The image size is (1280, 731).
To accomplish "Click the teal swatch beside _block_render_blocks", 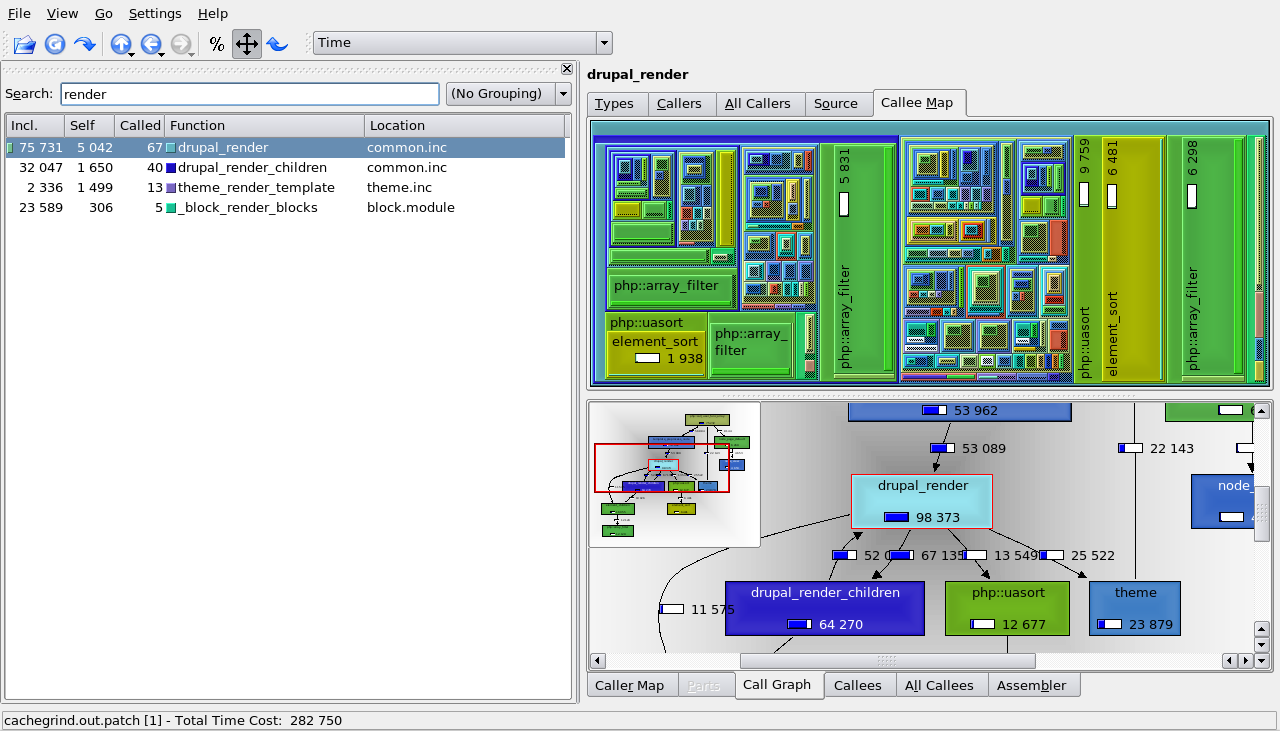I will coord(171,209).
